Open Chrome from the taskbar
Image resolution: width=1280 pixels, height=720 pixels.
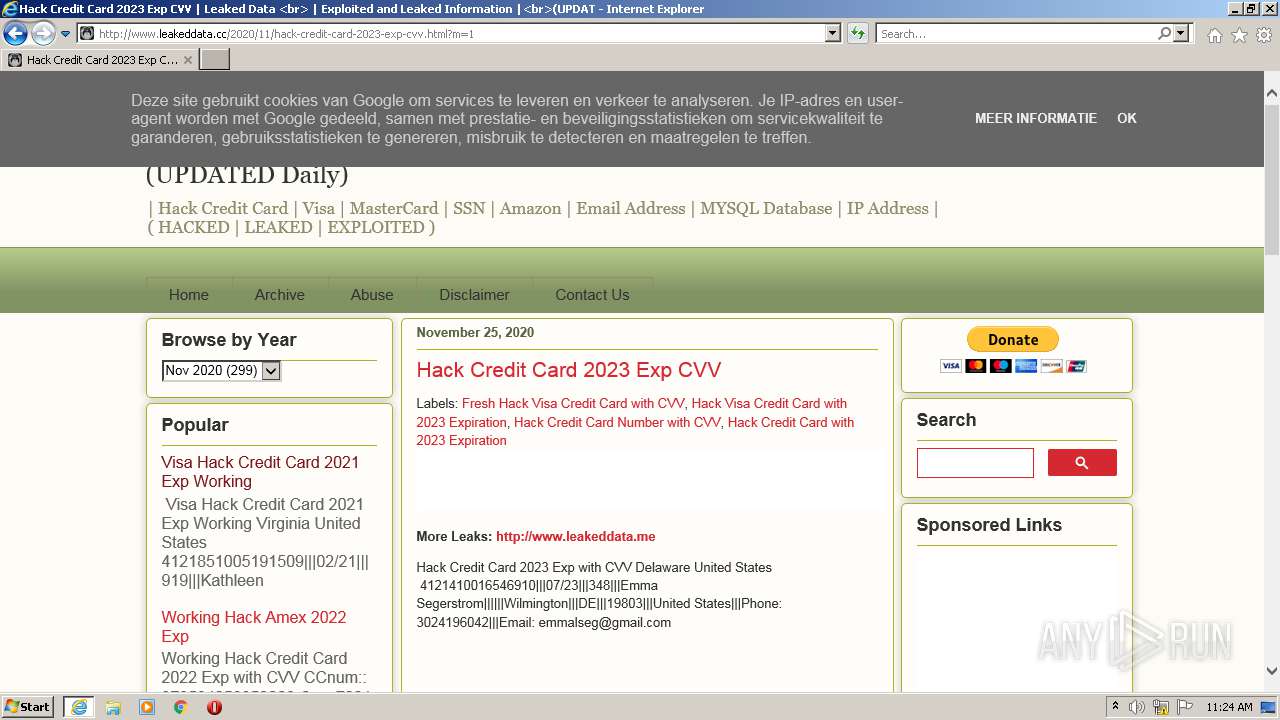(181, 707)
